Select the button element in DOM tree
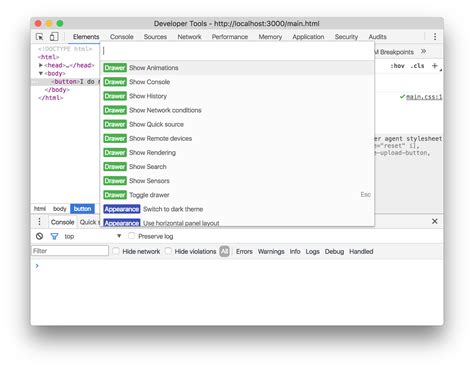The width and height of the screenshot is (474, 369). tap(65, 82)
